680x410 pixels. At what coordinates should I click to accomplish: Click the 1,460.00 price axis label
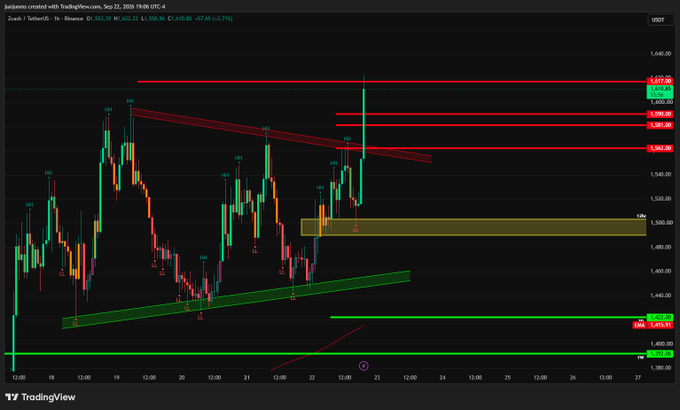click(x=661, y=271)
